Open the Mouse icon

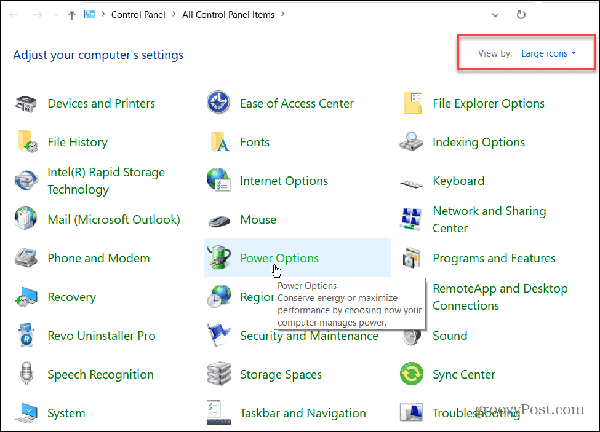(x=219, y=221)
